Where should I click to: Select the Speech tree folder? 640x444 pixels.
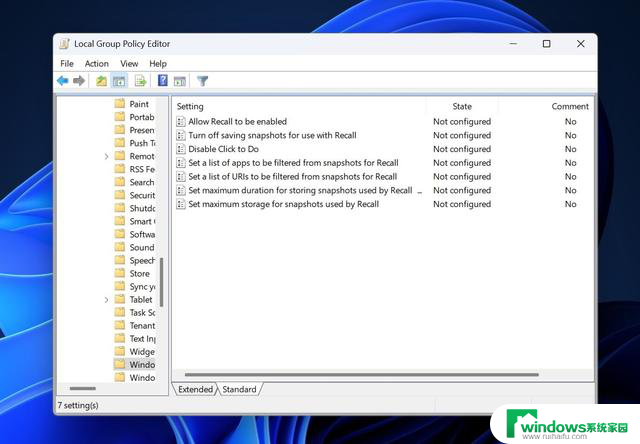(142, 260)
